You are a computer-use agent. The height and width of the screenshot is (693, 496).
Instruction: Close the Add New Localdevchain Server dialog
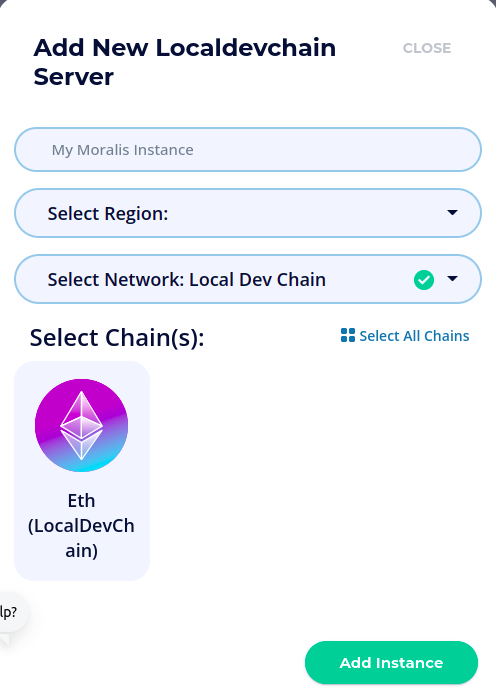point(427,48)
